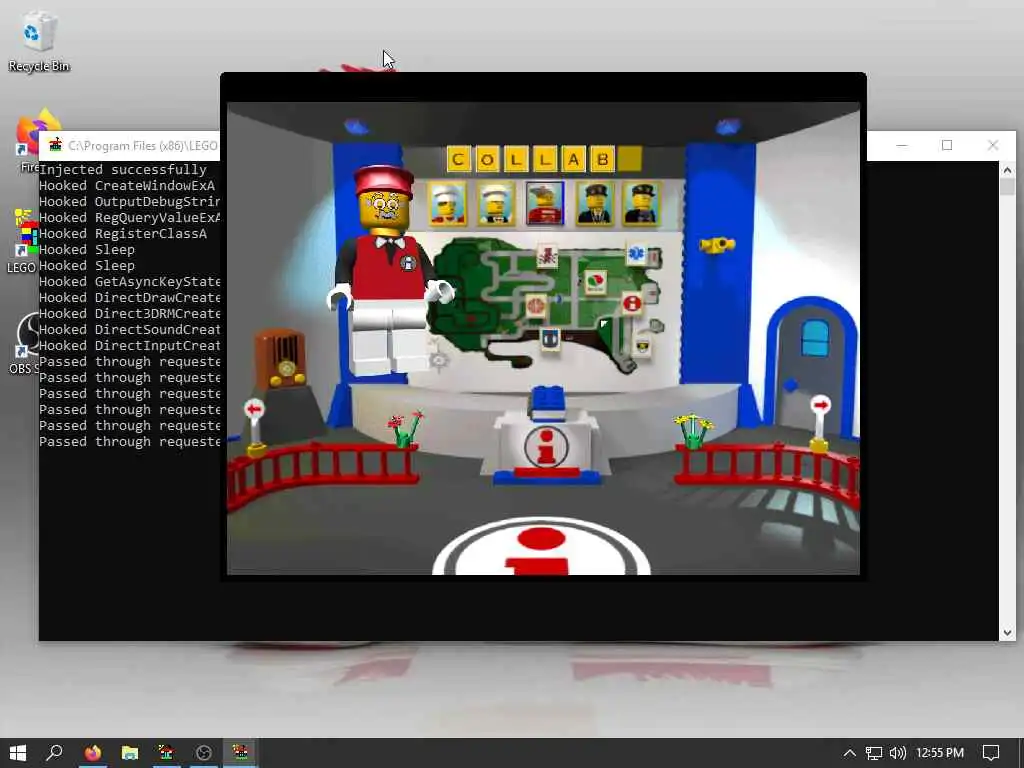
Task: Pick Laura Brick's portrait at far right
Action: pos(641,204)
